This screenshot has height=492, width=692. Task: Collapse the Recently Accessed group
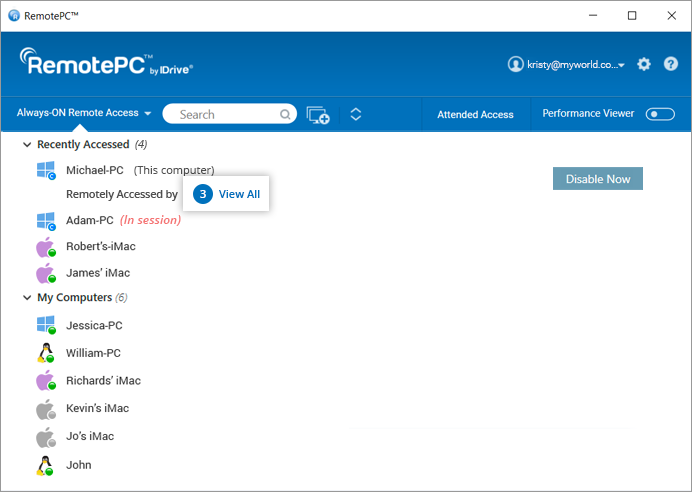tap(27, 145)
